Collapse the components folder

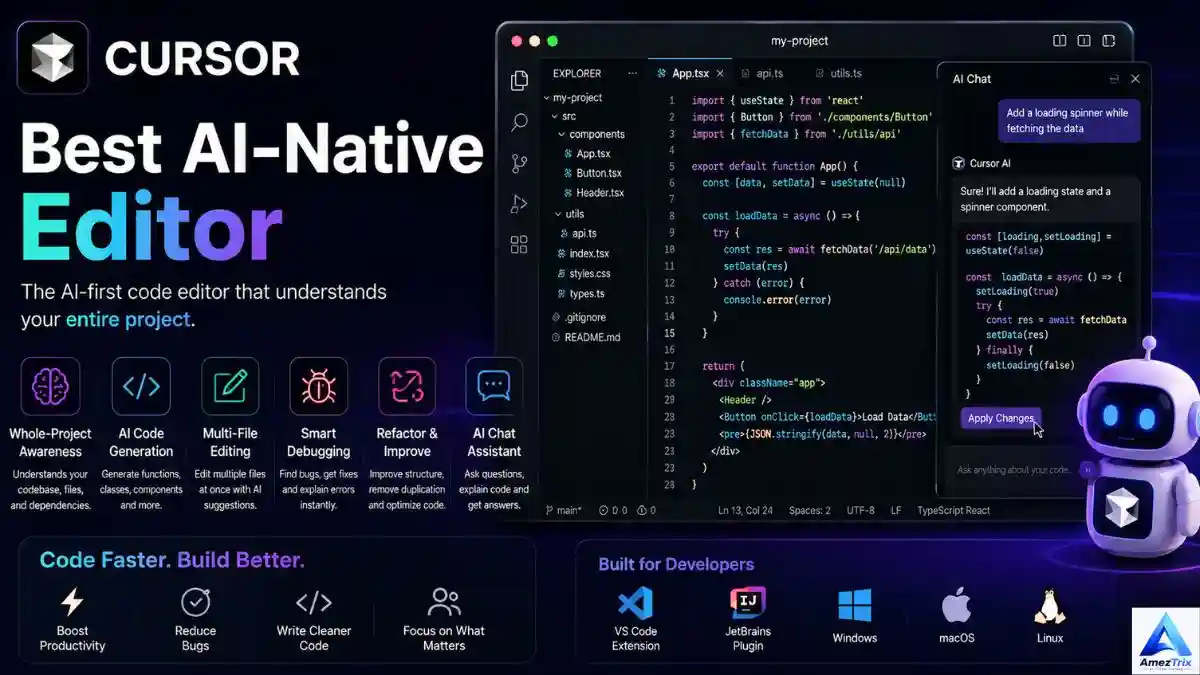[x=562, y=134]
